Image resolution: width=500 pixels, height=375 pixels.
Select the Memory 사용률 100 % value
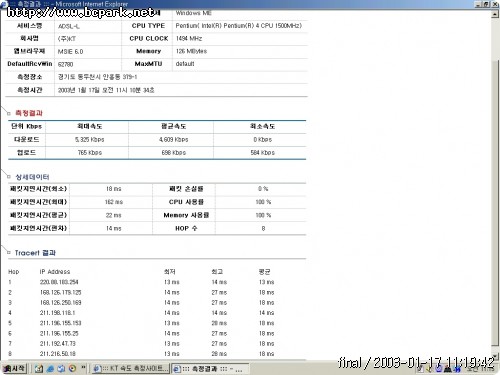[263, 215]
